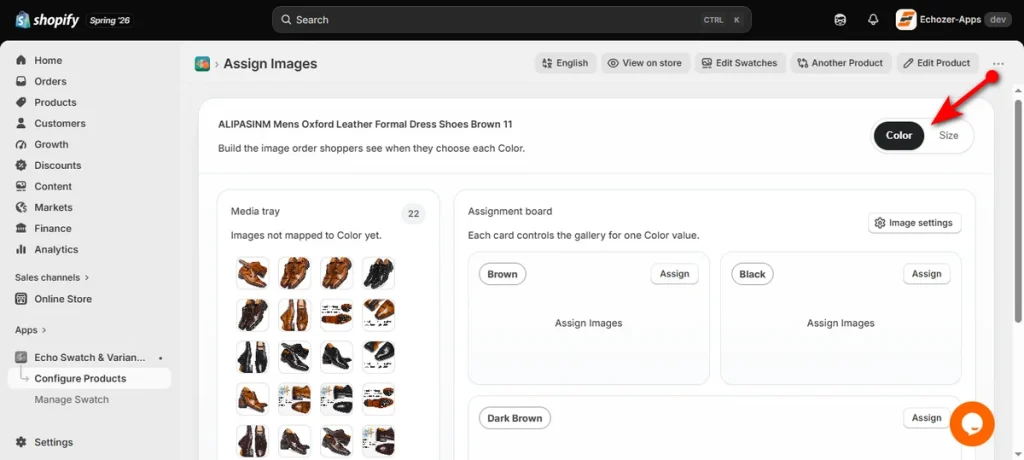Click Assign on the Dark Brown card
This screenshot has height=460, width=1024.
(x=927, y=418)
